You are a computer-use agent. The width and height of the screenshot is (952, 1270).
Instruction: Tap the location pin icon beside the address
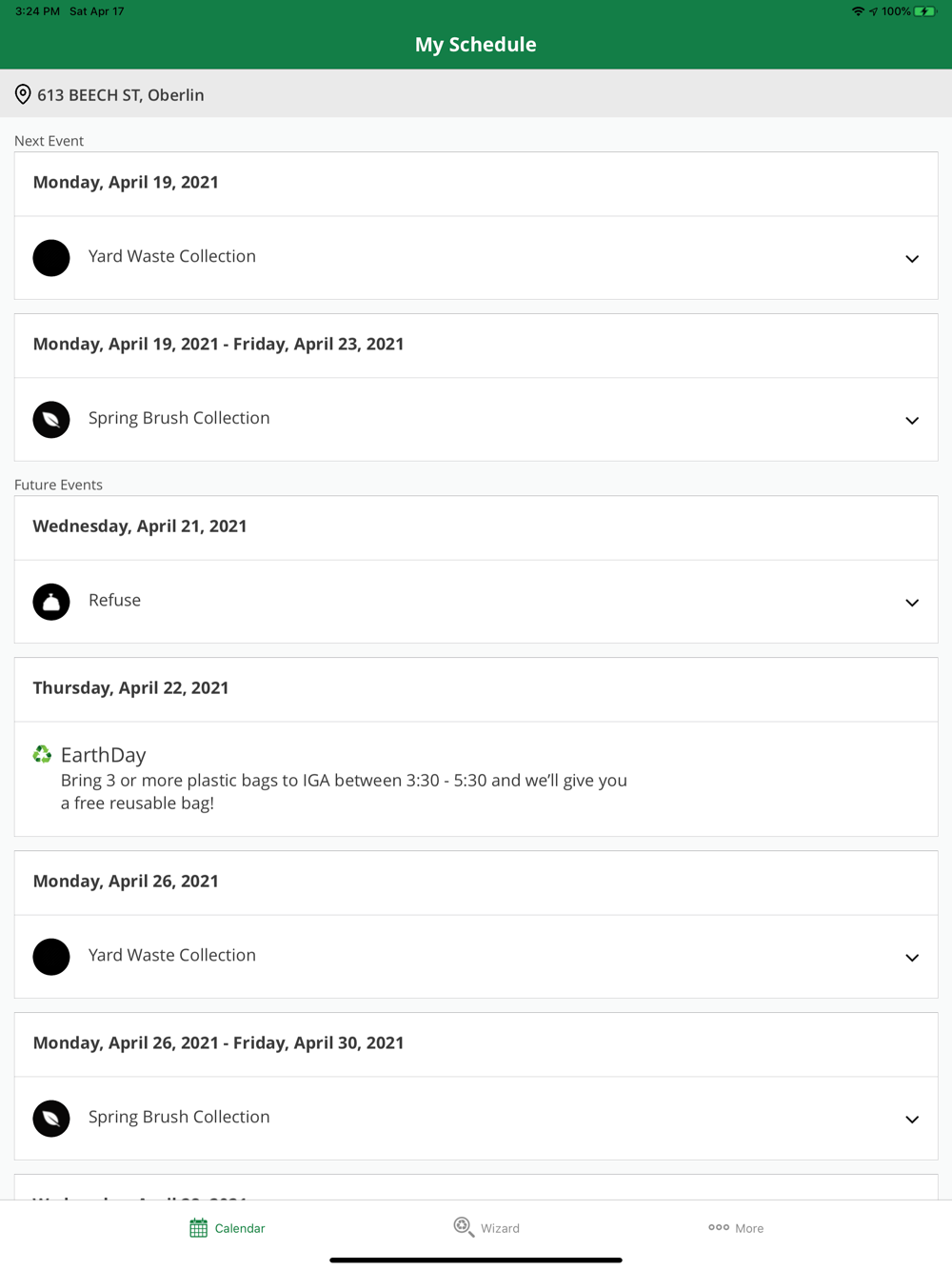click(x=23, y=94)
